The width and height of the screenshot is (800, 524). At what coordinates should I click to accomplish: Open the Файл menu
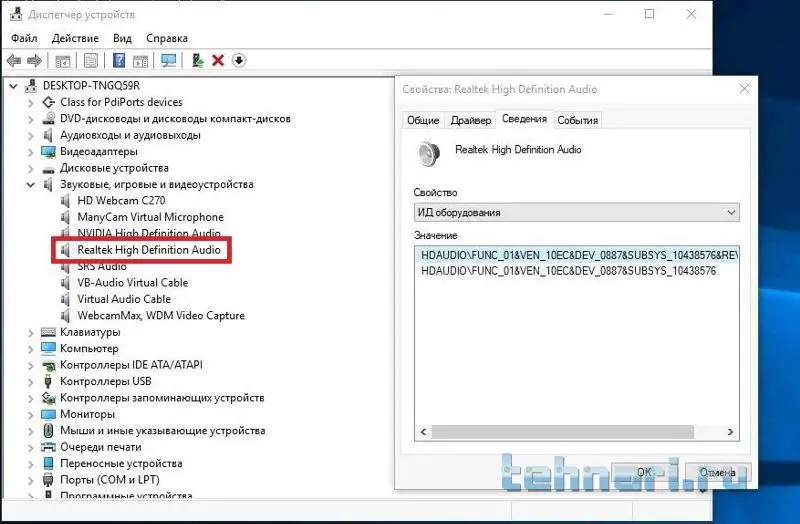[24, 38]
